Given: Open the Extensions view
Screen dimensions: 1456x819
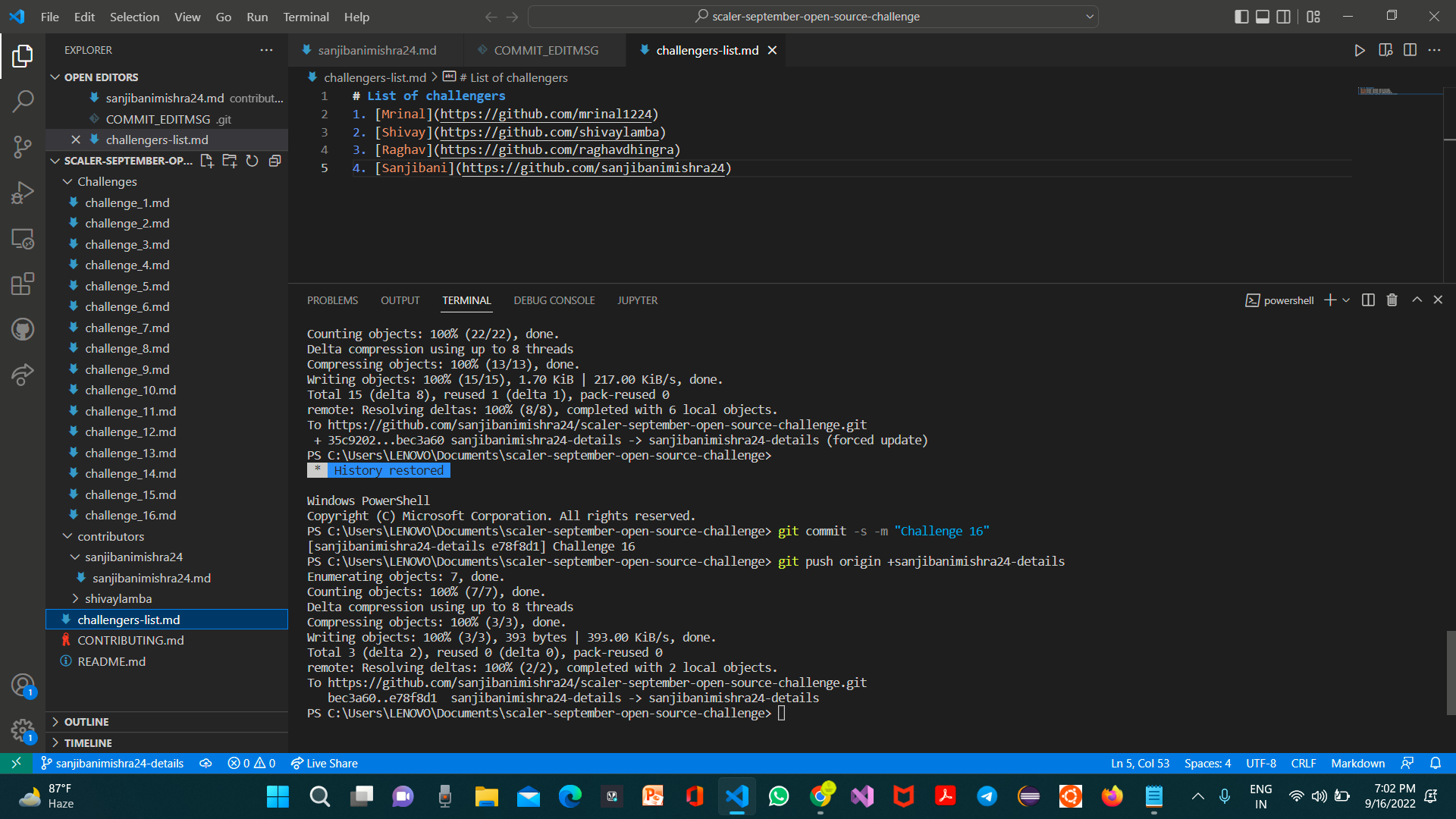Looking at the screenshot, I should 24,284.
